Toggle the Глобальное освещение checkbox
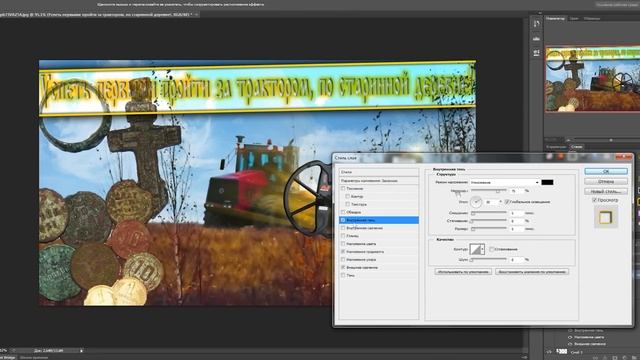This screenshot has height=360, width=640. (507, 202)
